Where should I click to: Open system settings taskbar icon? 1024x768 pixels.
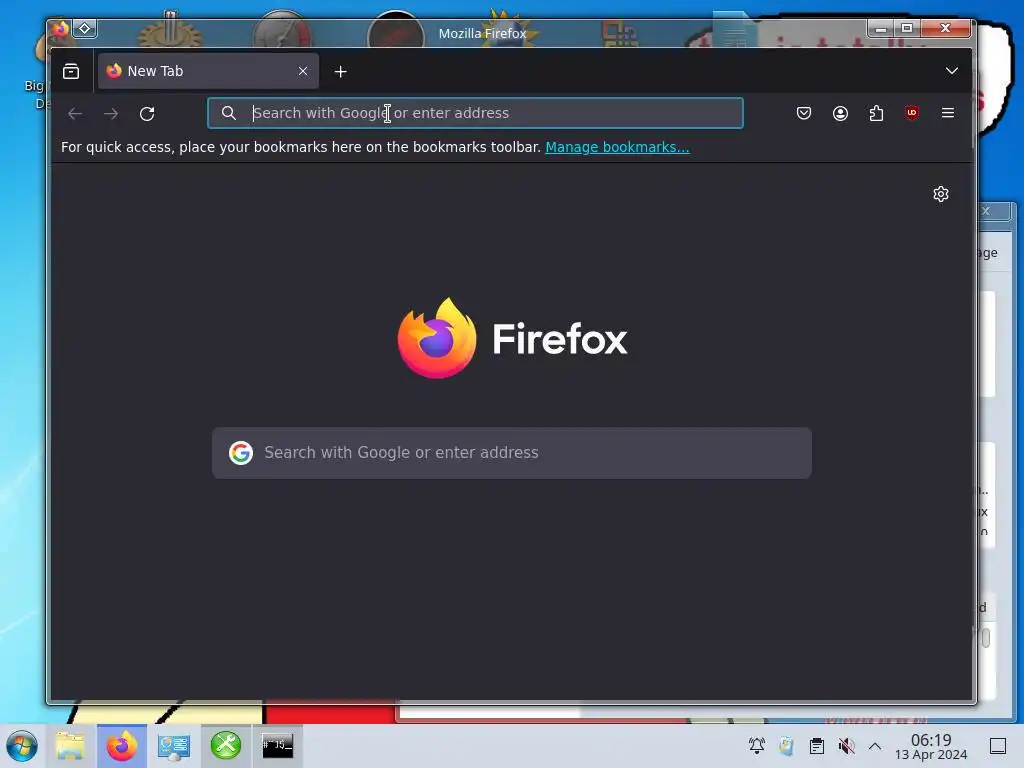[174, 746]
